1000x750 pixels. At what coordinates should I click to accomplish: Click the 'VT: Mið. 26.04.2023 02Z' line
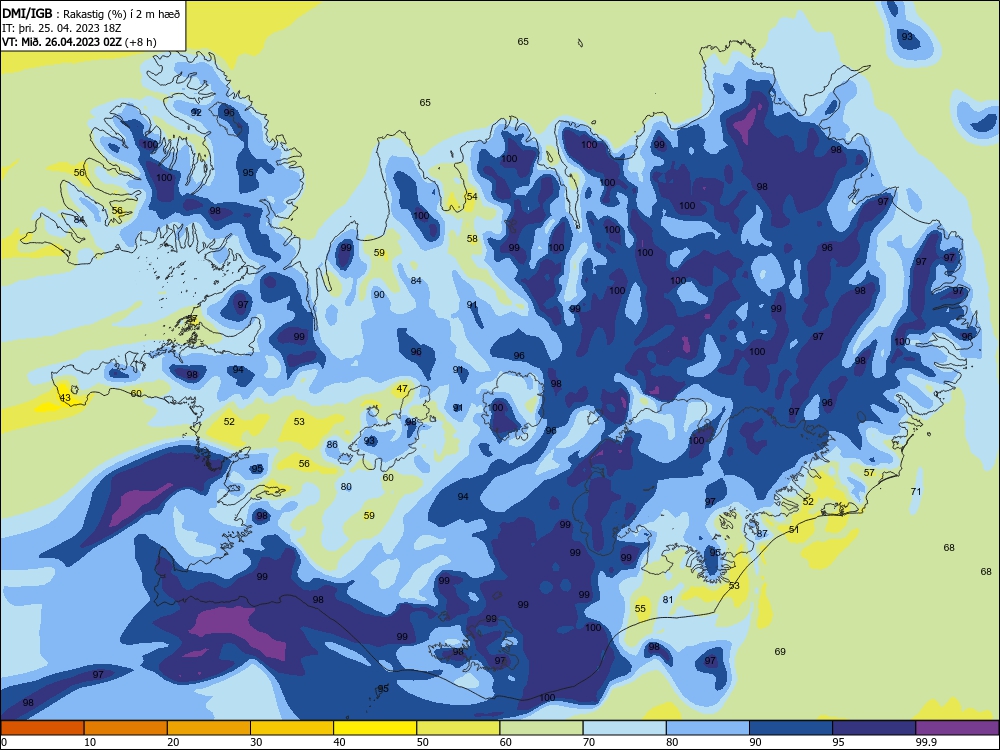(x=62, y=42)
